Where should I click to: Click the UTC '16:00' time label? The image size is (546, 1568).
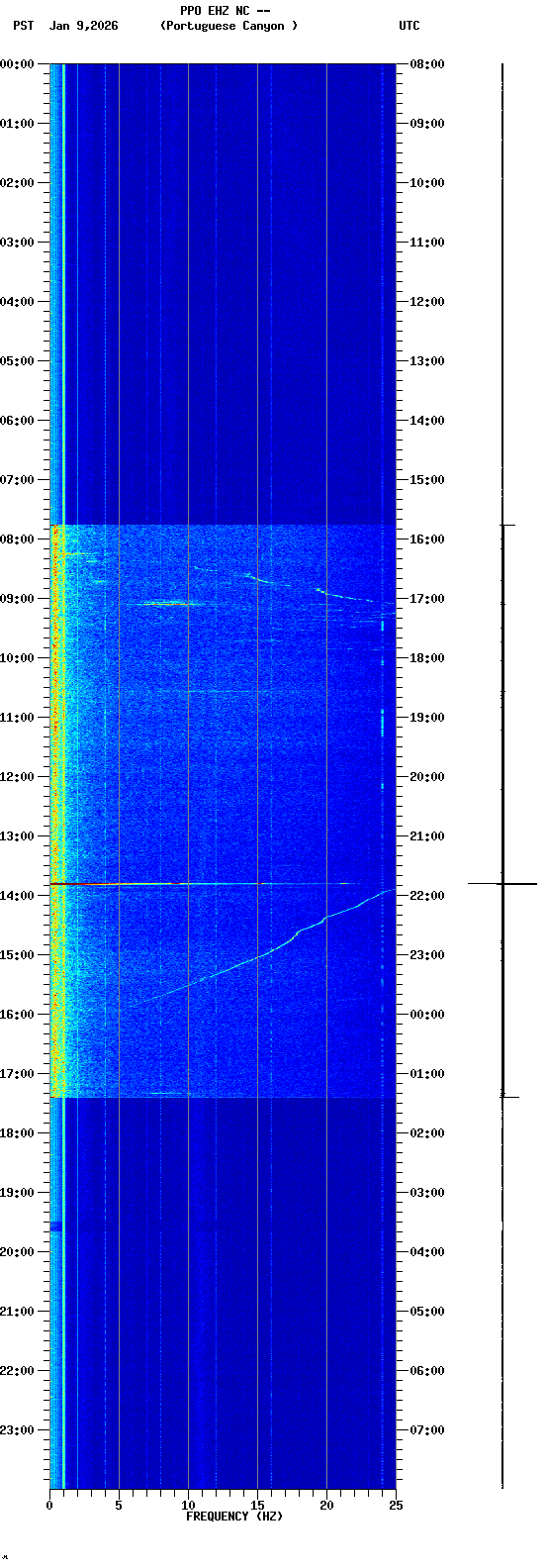pos(427,539)
